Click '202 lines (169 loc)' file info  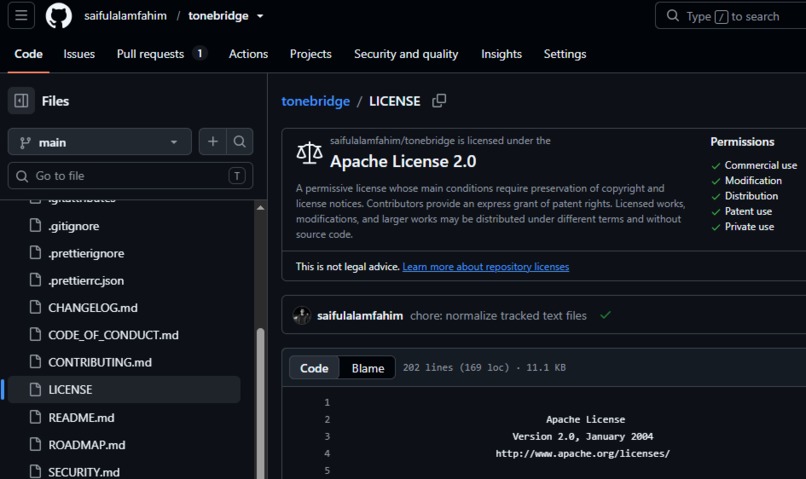(455, 367)
